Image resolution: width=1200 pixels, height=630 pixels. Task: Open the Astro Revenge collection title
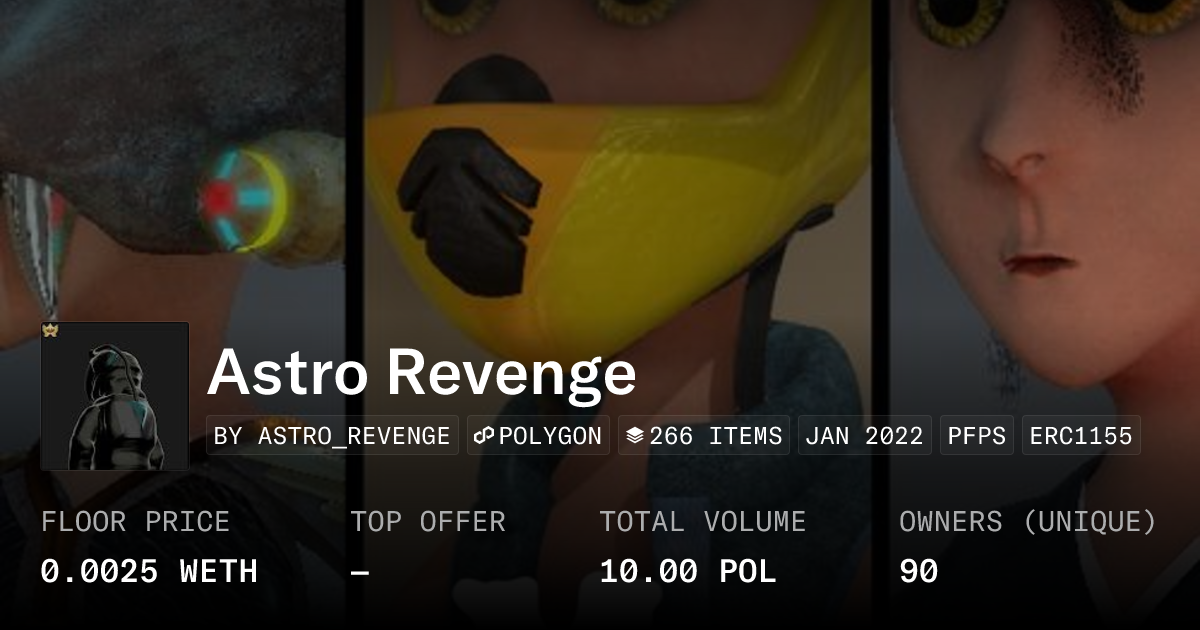click(422, 372)
